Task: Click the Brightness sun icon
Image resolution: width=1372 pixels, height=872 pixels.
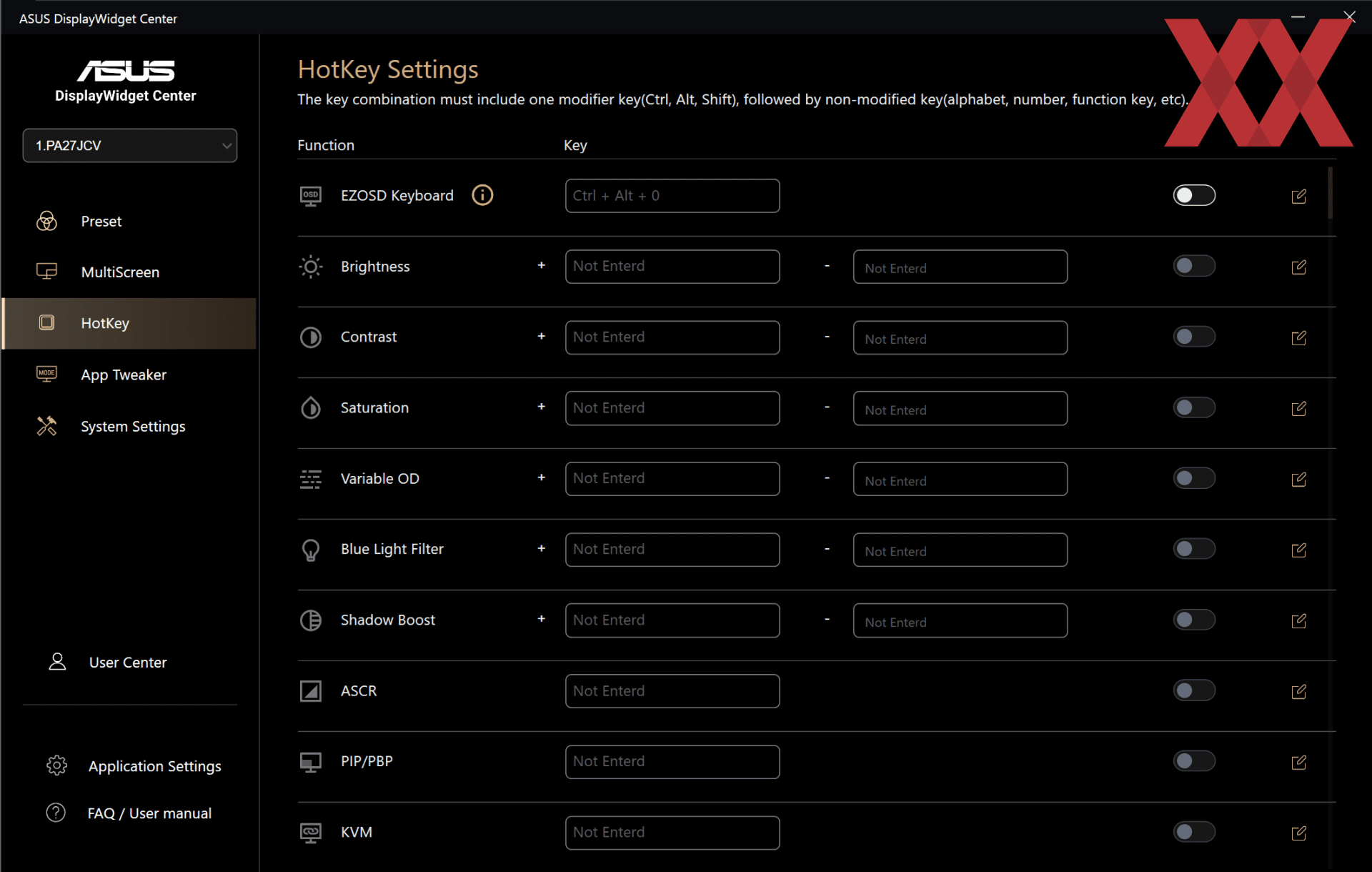Action: 310,267
